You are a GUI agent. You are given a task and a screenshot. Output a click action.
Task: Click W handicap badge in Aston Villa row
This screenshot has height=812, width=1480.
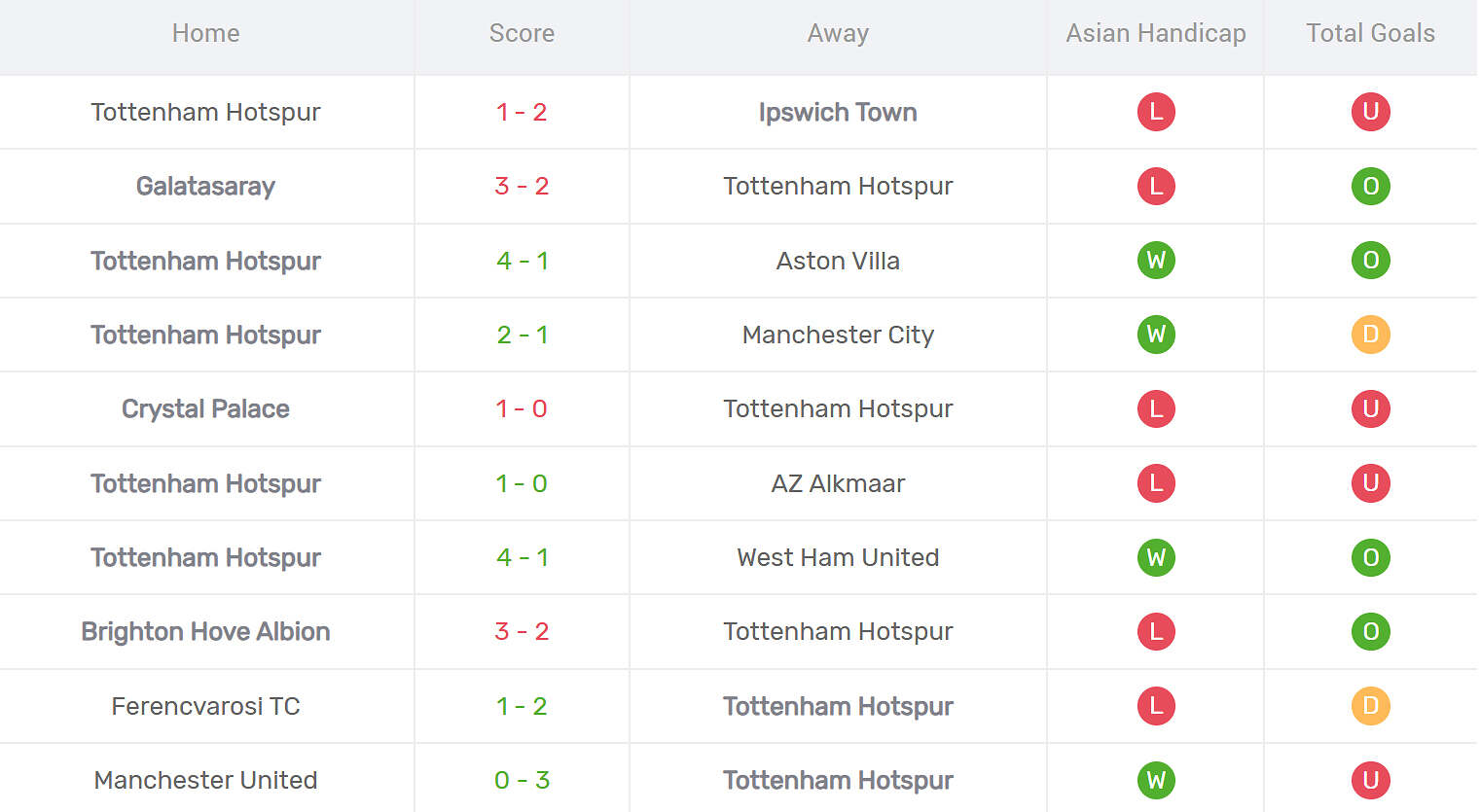tap(1156, 261)
